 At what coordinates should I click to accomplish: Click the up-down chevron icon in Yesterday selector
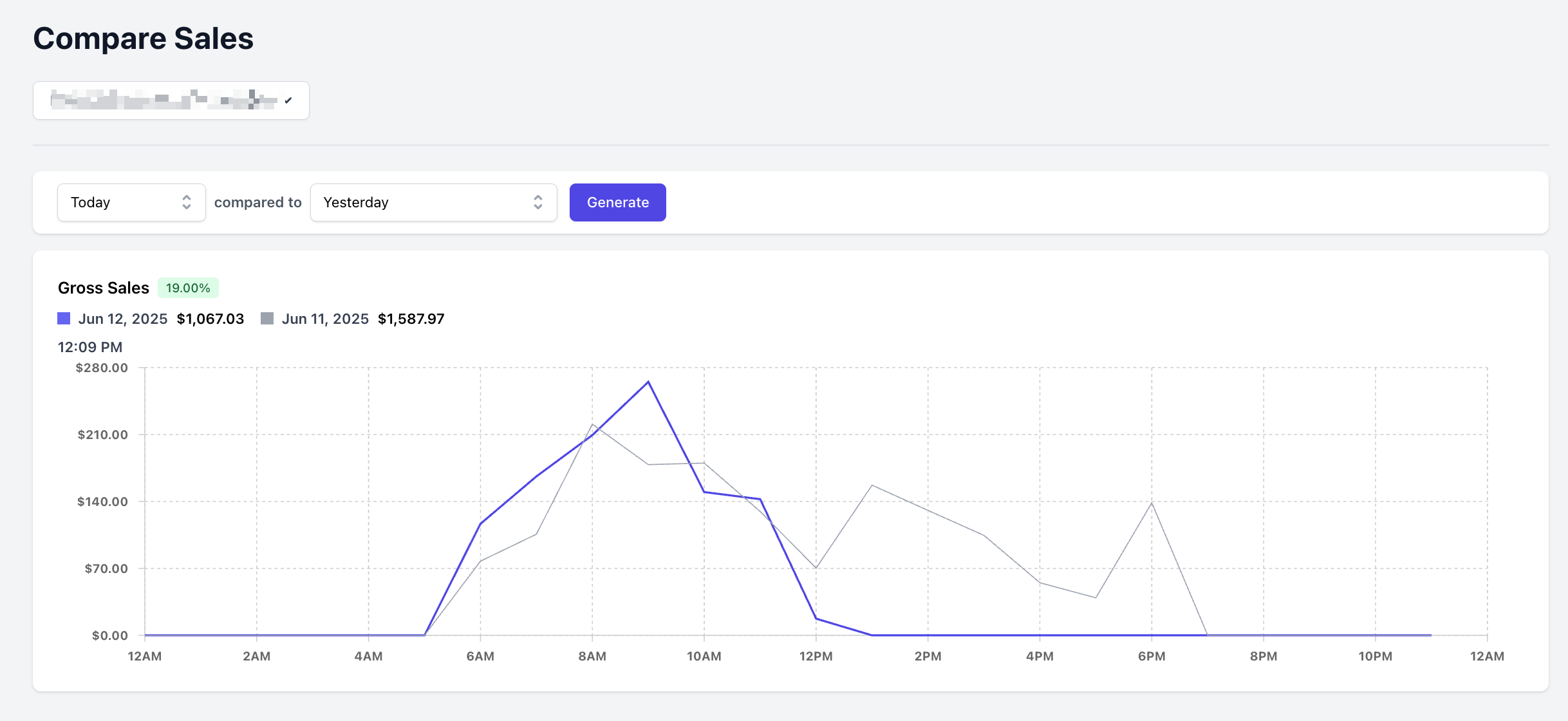tap(538, 202)
